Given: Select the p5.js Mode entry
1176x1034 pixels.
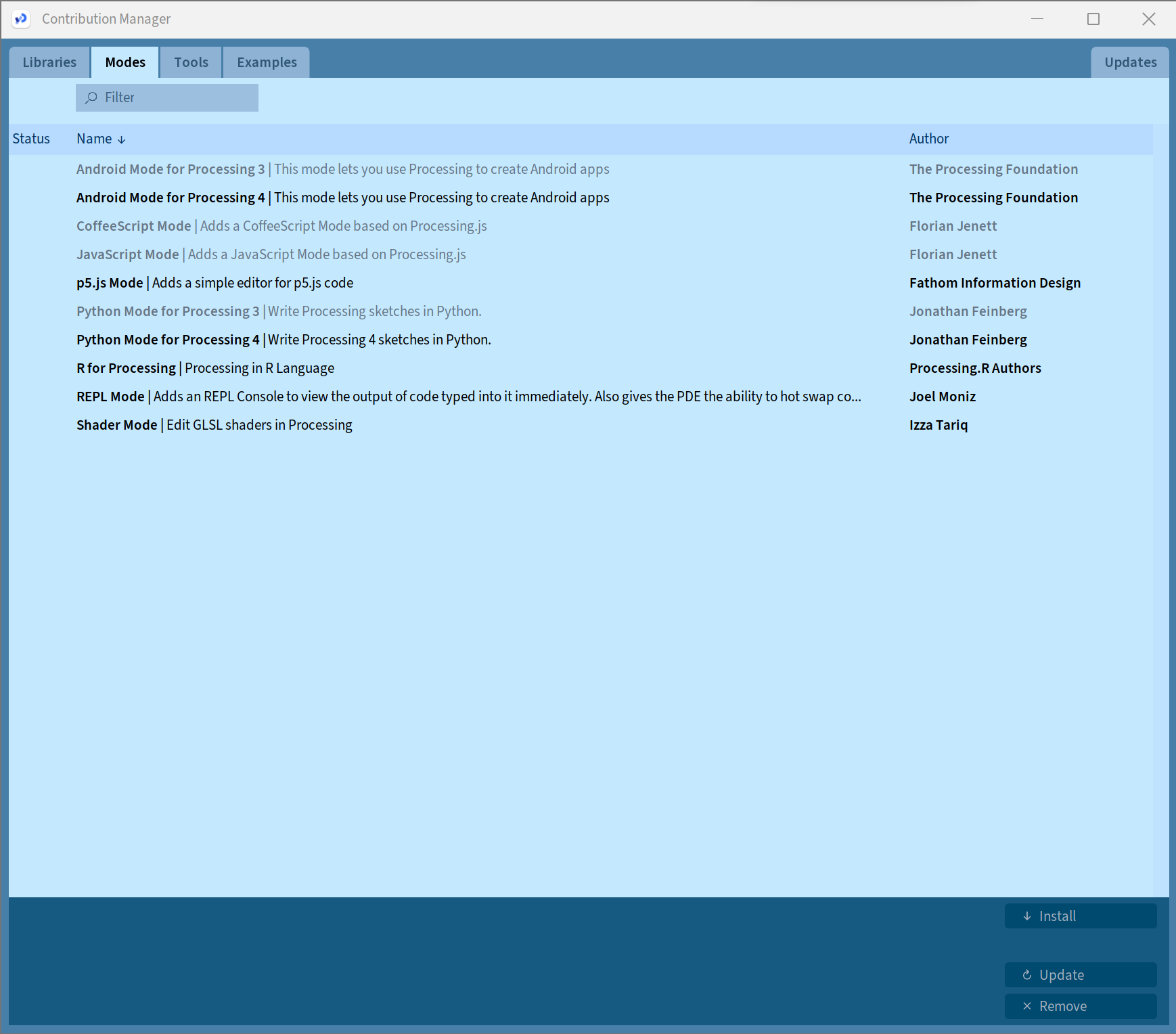Looking at the screenshot, I should point(214,283).
